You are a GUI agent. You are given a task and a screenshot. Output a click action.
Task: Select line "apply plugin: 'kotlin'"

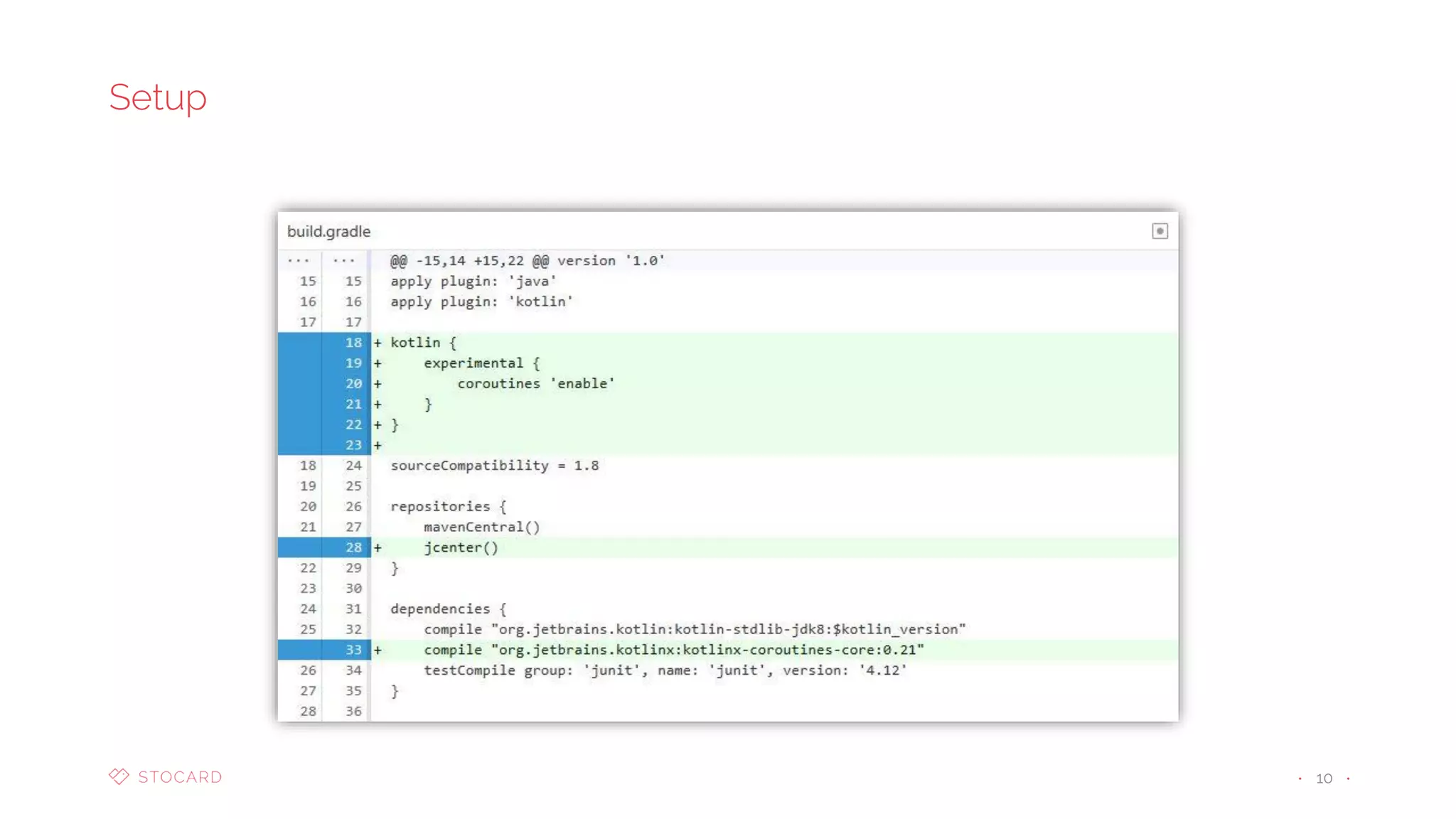(x=481, y=302)
